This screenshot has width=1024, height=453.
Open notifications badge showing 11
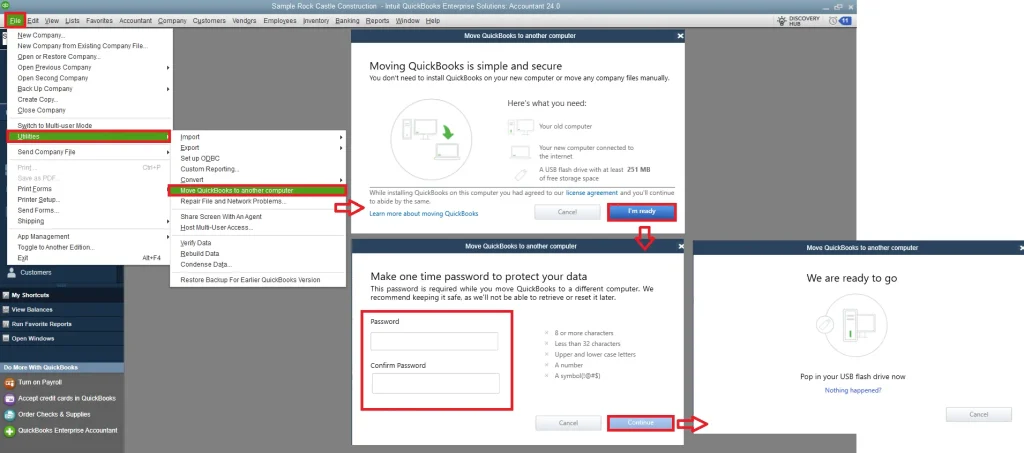(x=844, y=21)
